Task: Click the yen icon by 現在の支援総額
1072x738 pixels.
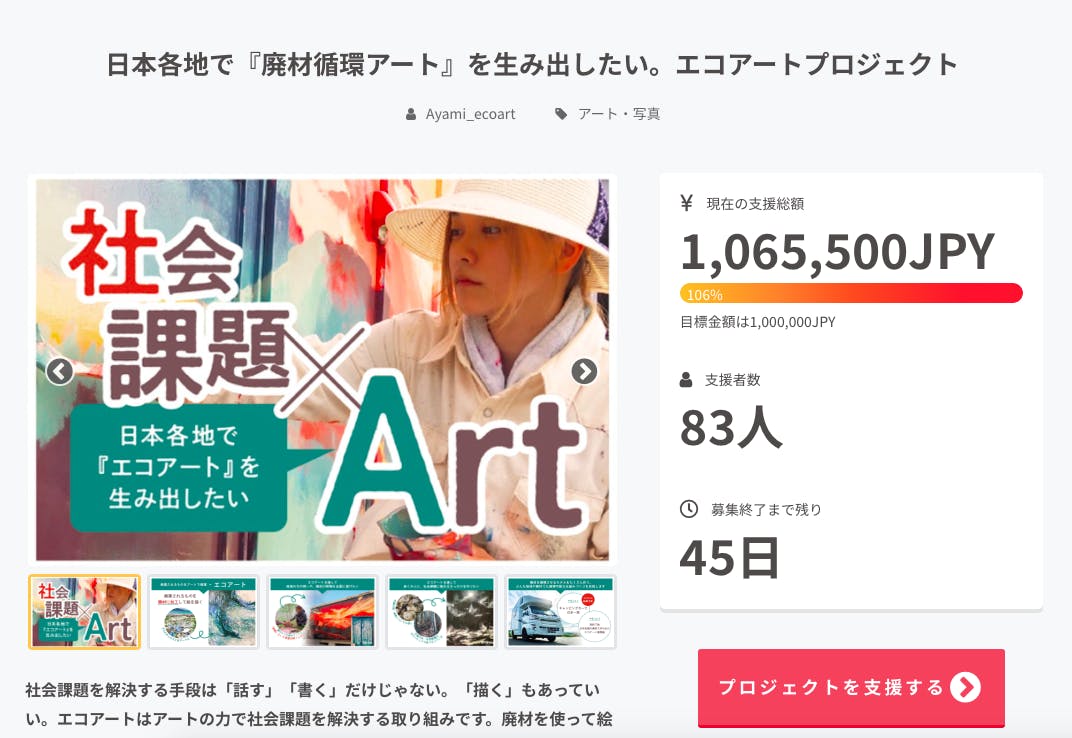Action: coord(687,203)
